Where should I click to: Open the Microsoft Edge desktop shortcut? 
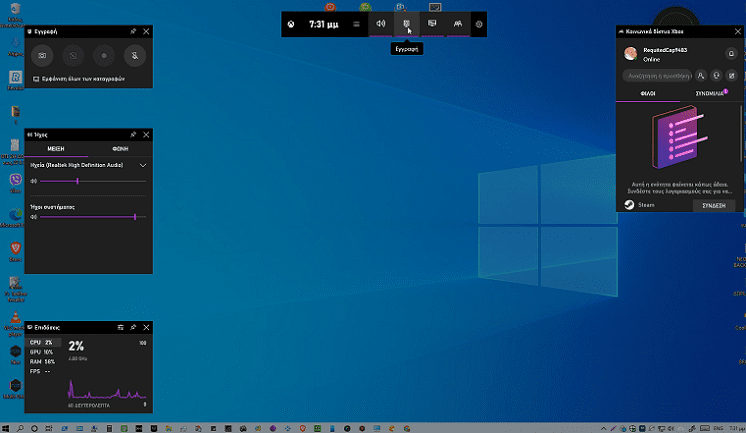click(x=15, y=217)
